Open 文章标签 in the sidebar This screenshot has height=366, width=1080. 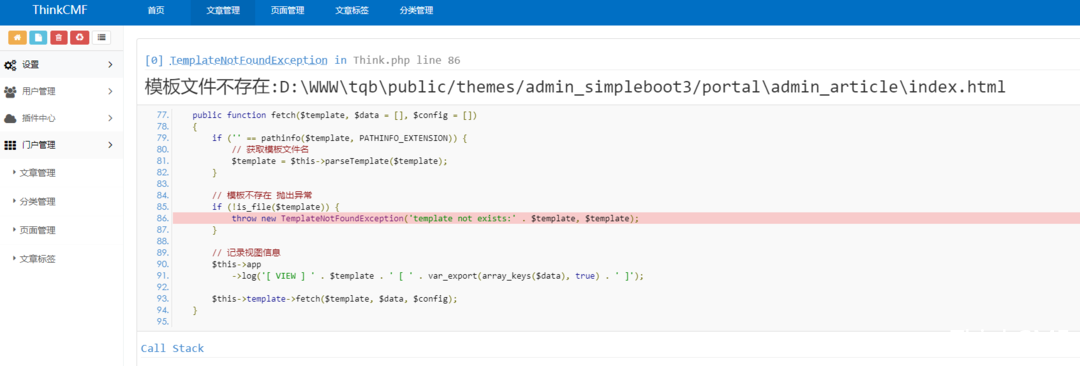(37, 259)
